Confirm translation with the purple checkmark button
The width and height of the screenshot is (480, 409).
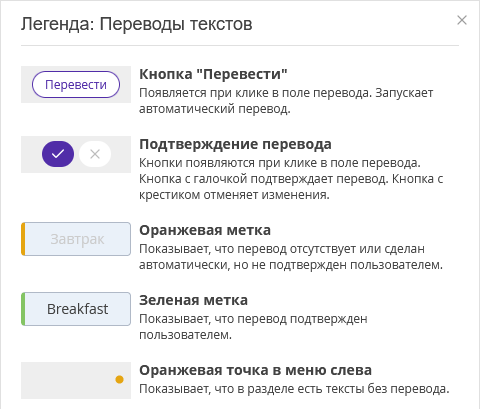pyautogui.click(x=58, y=154)
